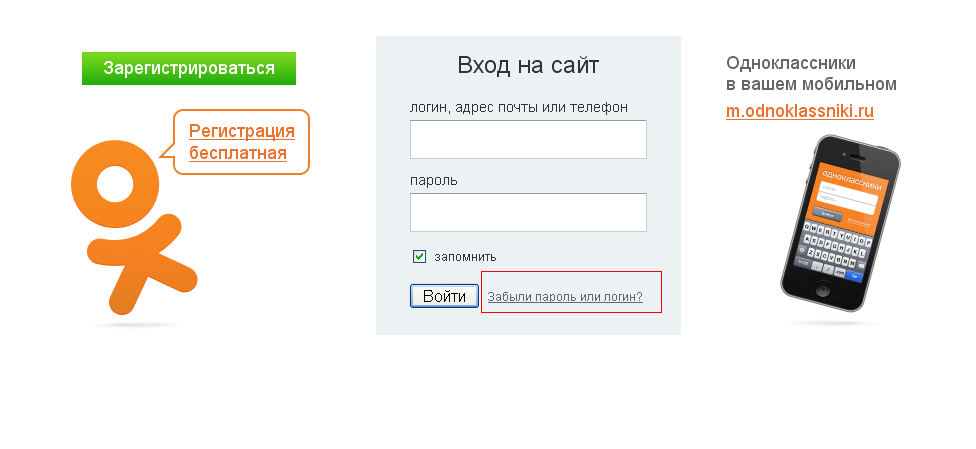Click the Вход на сайт heading
Image resolution: width=976 pixels, height=449 pixels.
[x=528, y=65]
